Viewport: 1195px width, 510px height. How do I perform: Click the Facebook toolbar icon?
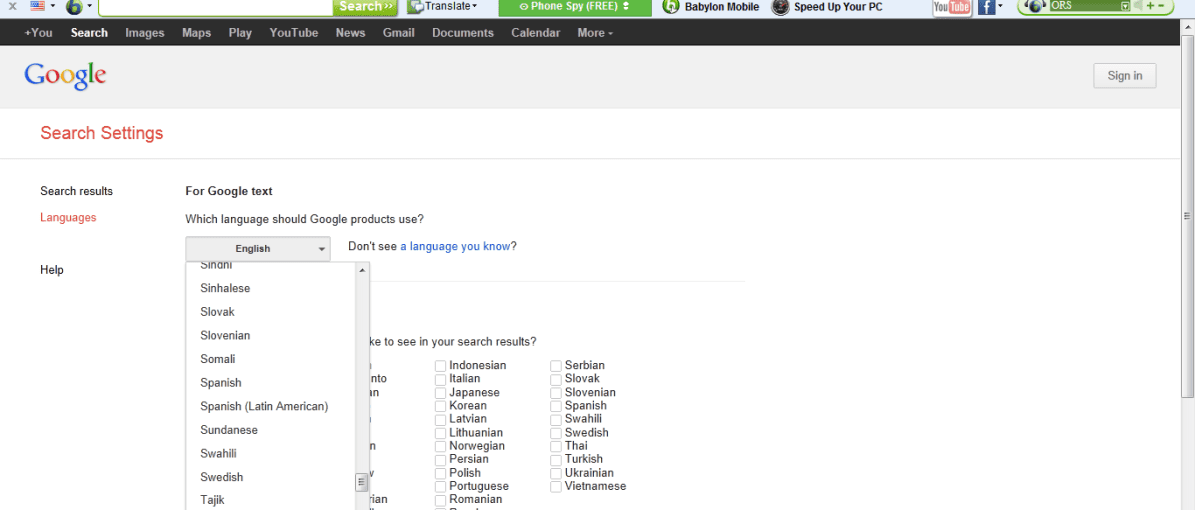tap(986, 7)
